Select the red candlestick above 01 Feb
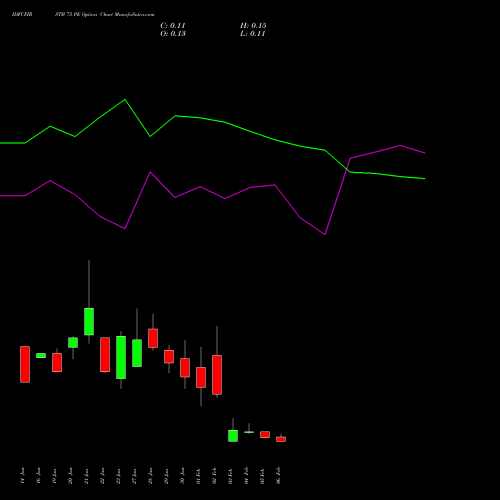The image size is (500, 500). point(201,377)
